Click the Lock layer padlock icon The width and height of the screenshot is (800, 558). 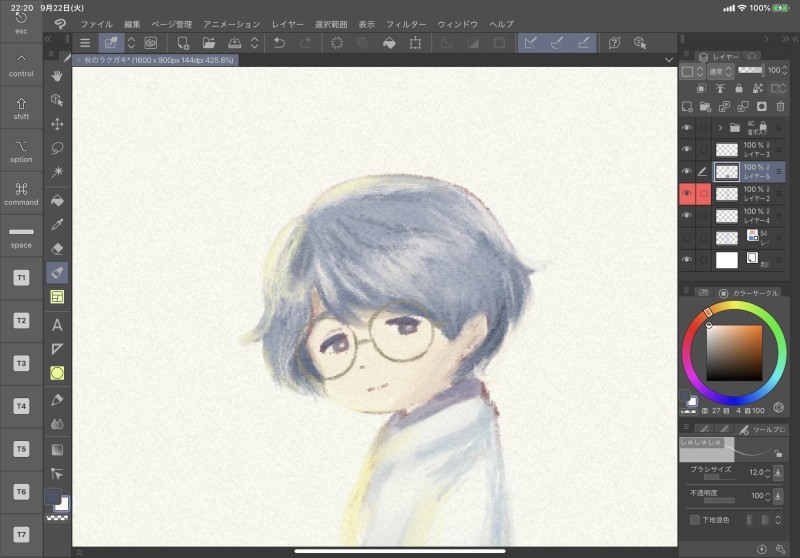pos(739,89)
